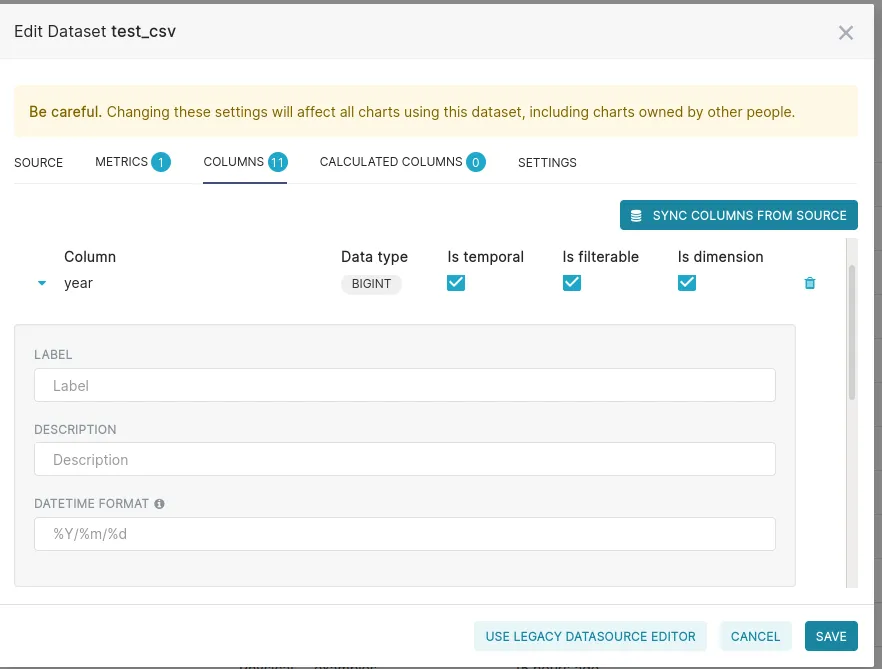
Task: Click the Label input field
Action: [x=404, y=386]
